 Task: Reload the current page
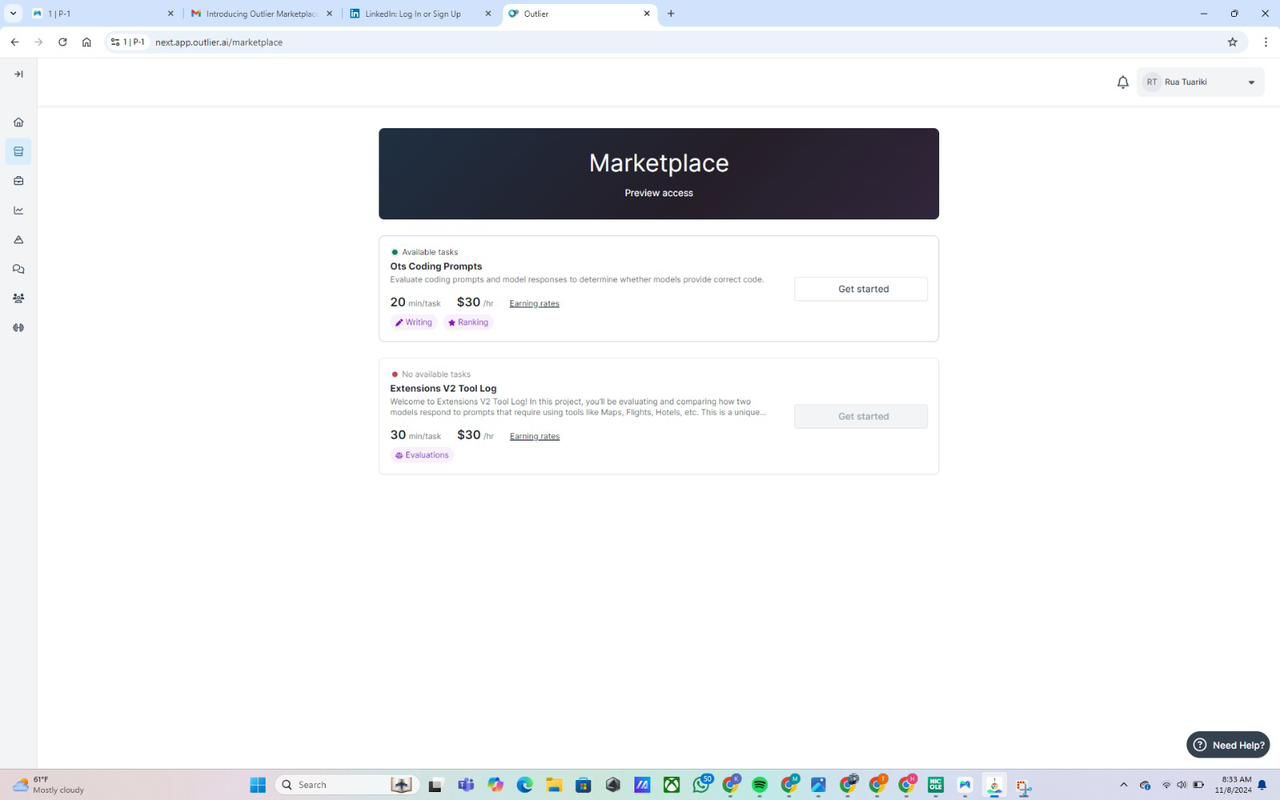pos(62,42)
